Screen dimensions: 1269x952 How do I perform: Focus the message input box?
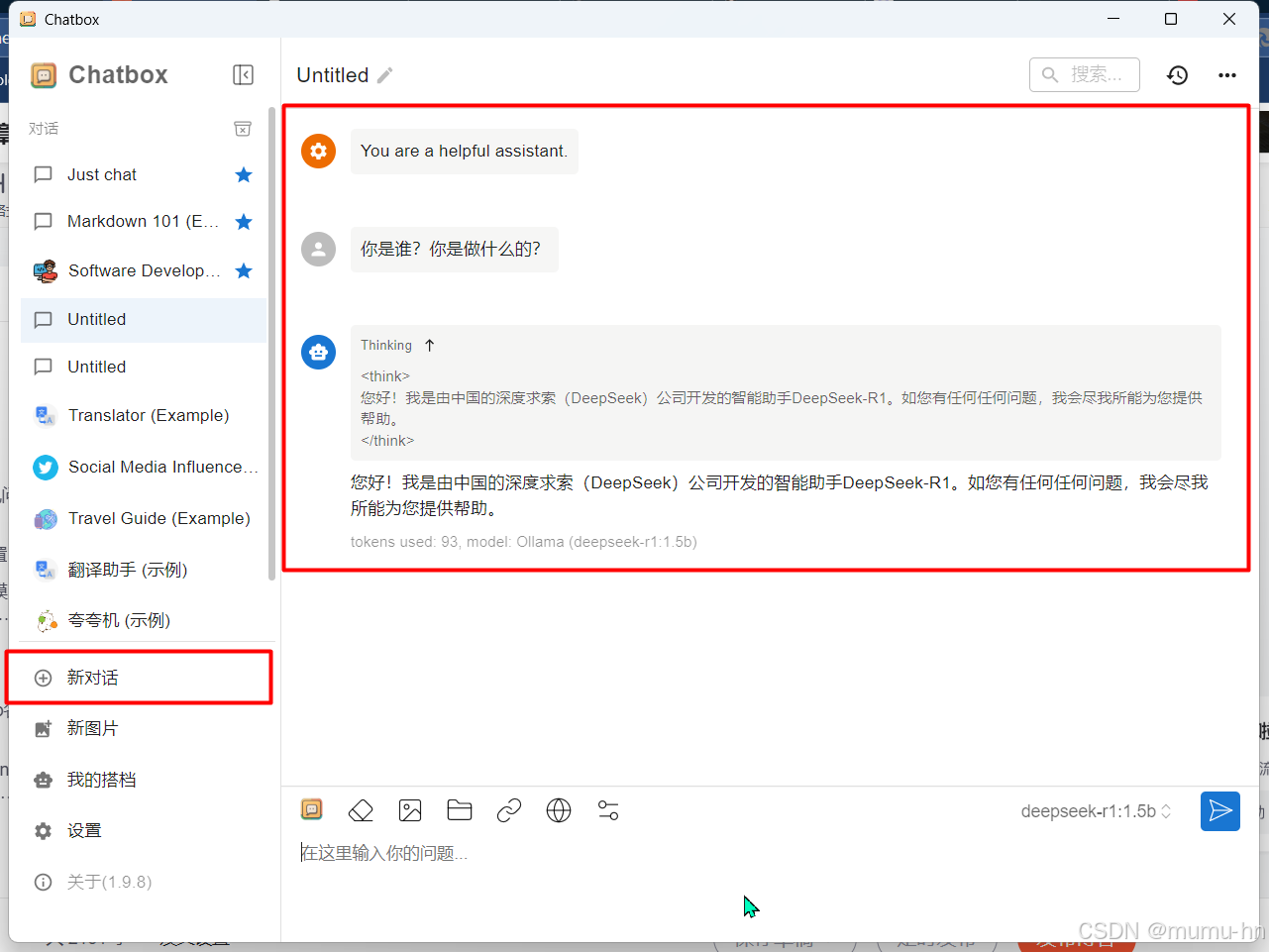coord(770,854)
